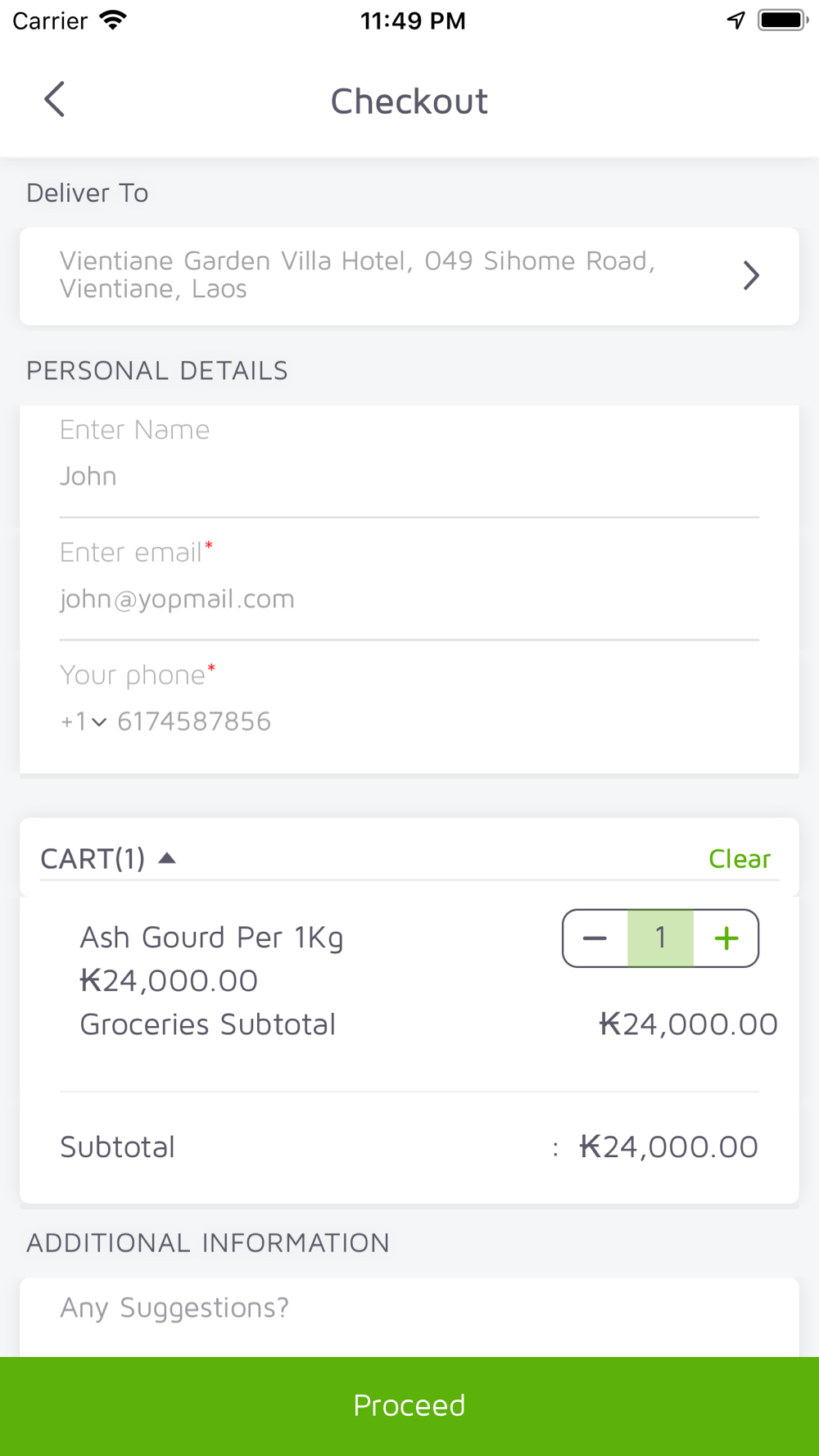Go back using the back arrow
The image size is (819, 1456).
[54, 100]
